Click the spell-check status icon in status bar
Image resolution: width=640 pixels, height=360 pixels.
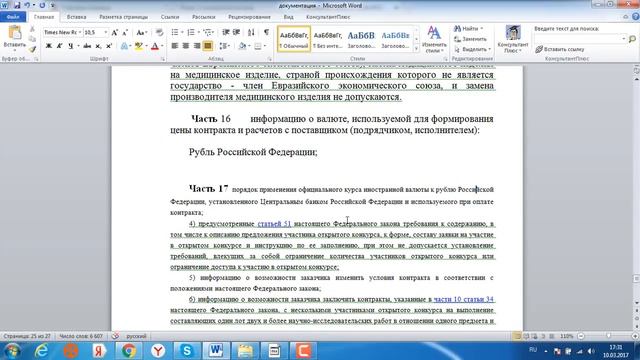coord(116,336)
